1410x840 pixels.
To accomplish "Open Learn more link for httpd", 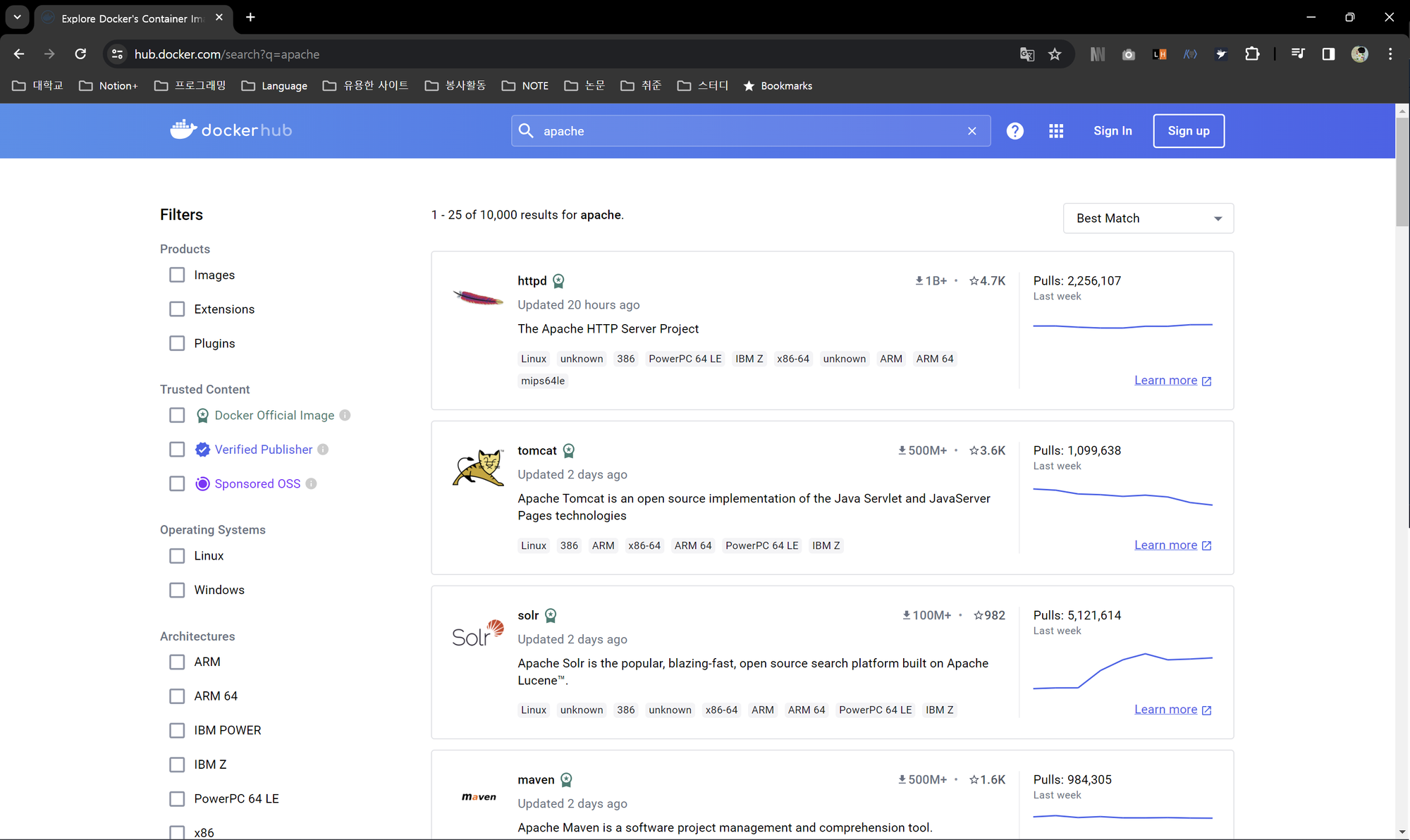I will pos(1173,381).
